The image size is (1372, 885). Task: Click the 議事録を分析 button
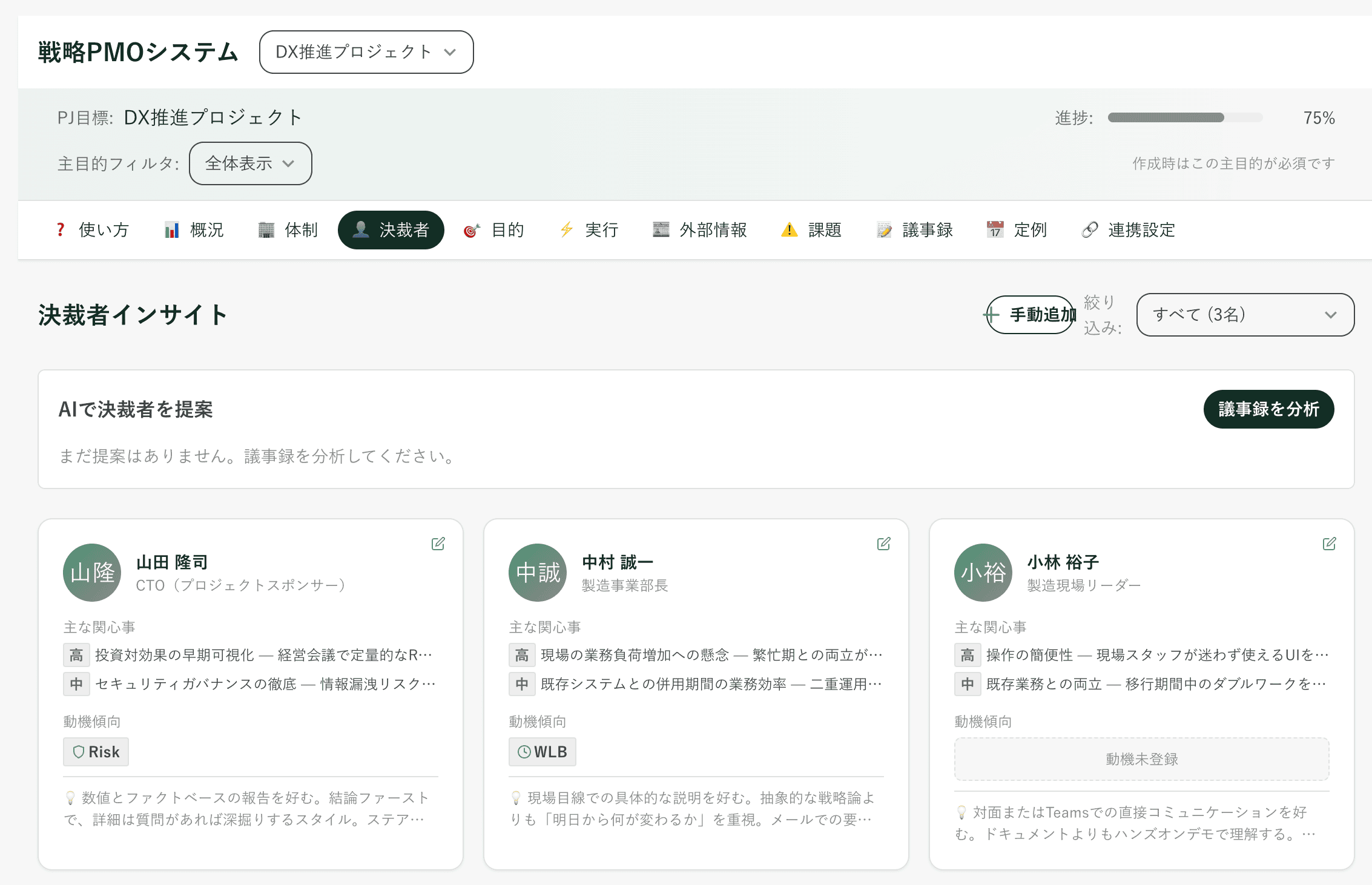point(1268,409)
